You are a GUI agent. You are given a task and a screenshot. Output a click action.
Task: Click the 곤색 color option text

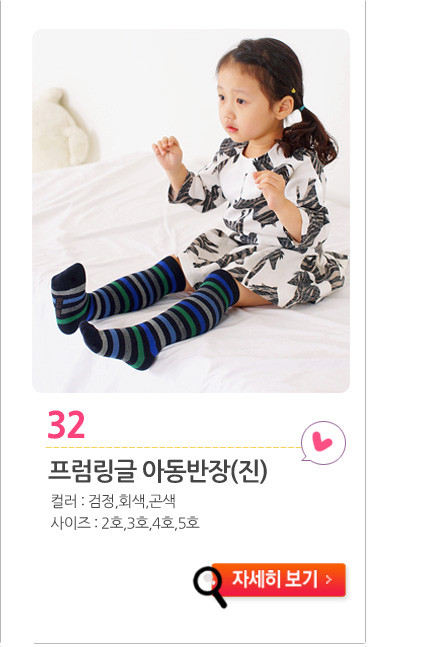162,502
